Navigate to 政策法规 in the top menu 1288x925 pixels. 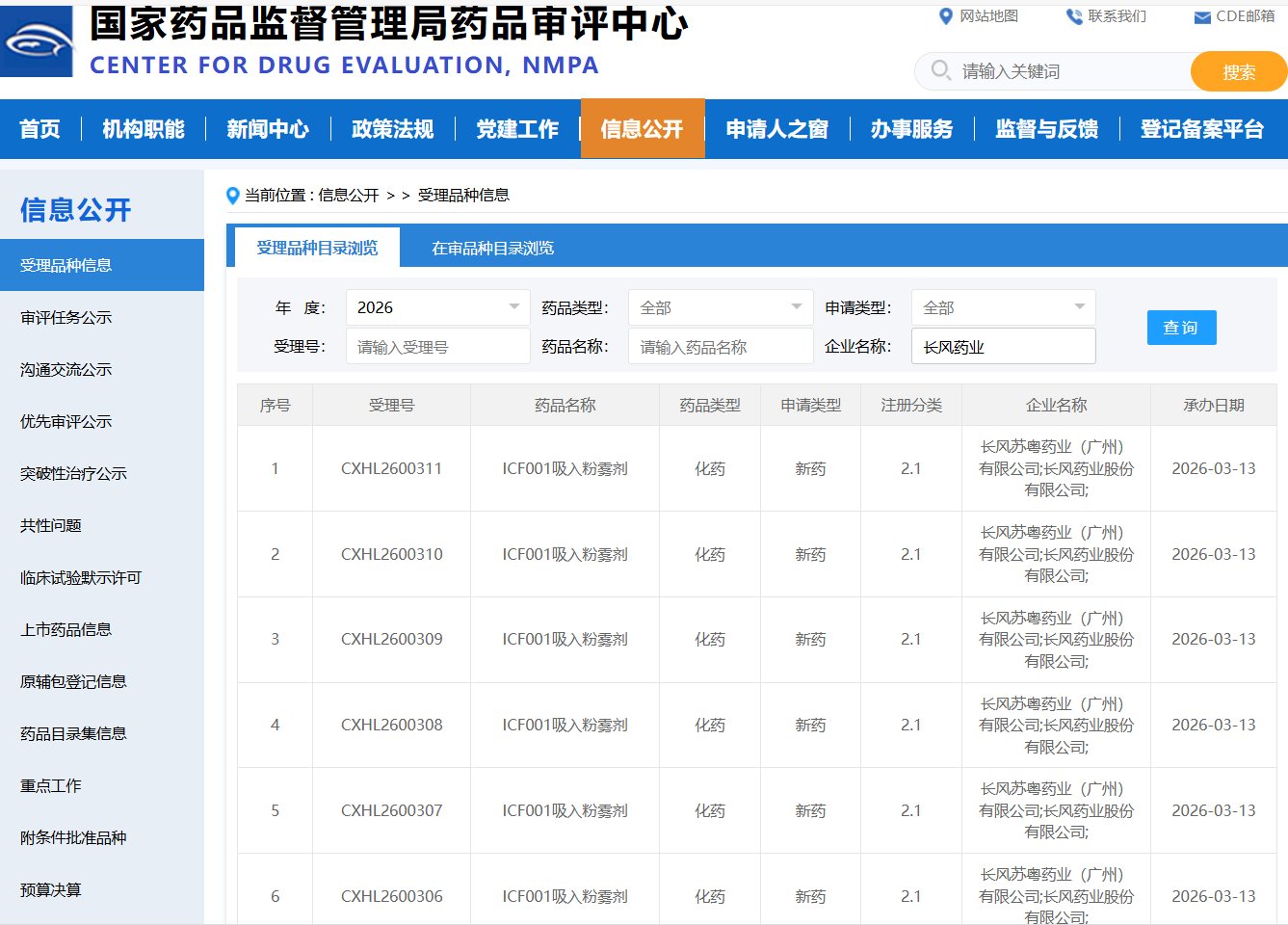click(x=391, y=129)
